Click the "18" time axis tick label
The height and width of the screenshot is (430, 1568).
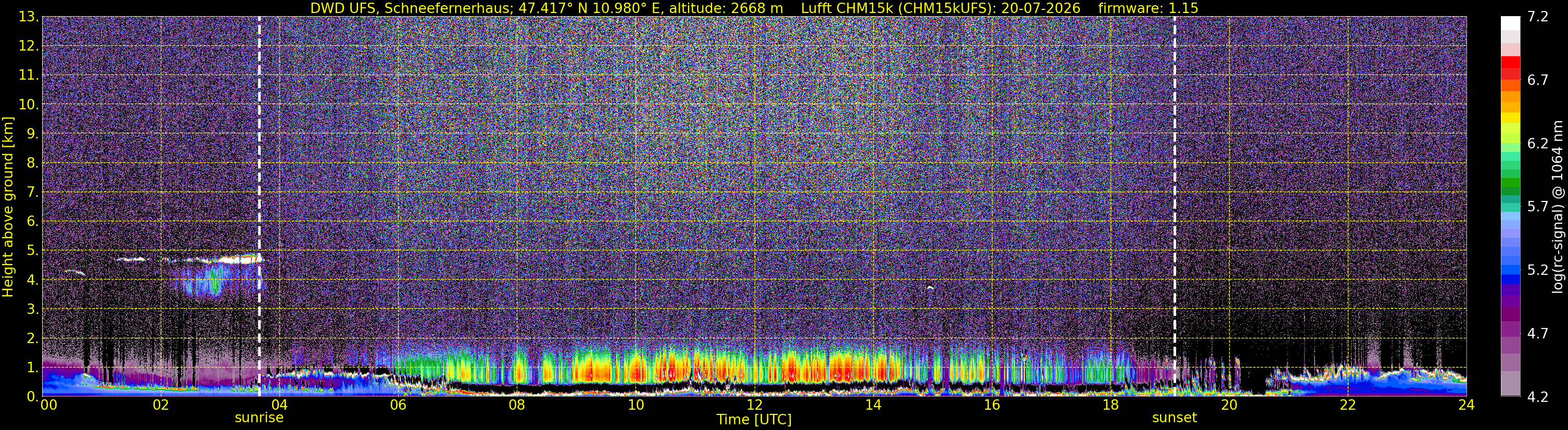click(x=1110, y=405)
